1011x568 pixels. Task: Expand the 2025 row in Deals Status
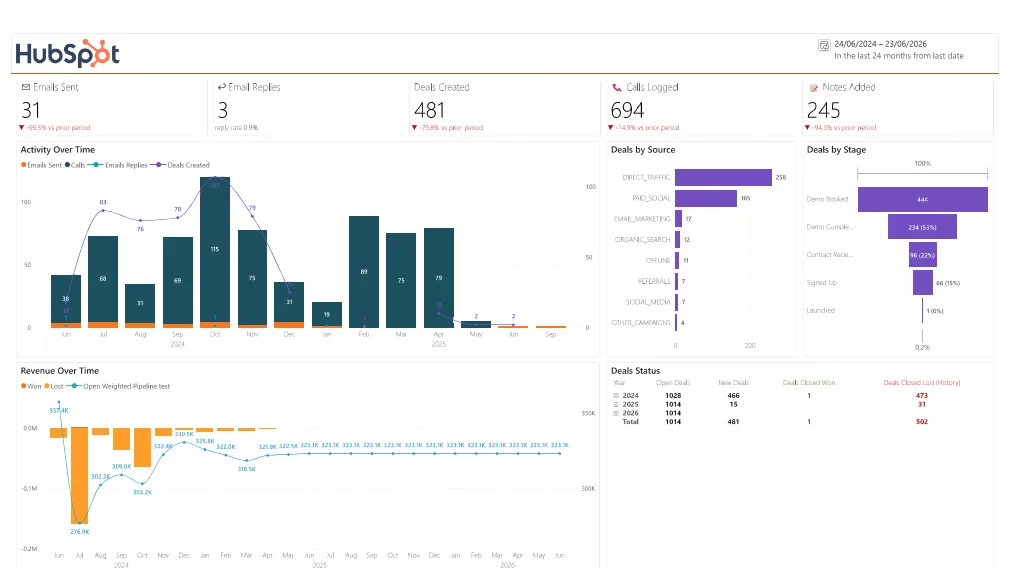coord(616,404)
